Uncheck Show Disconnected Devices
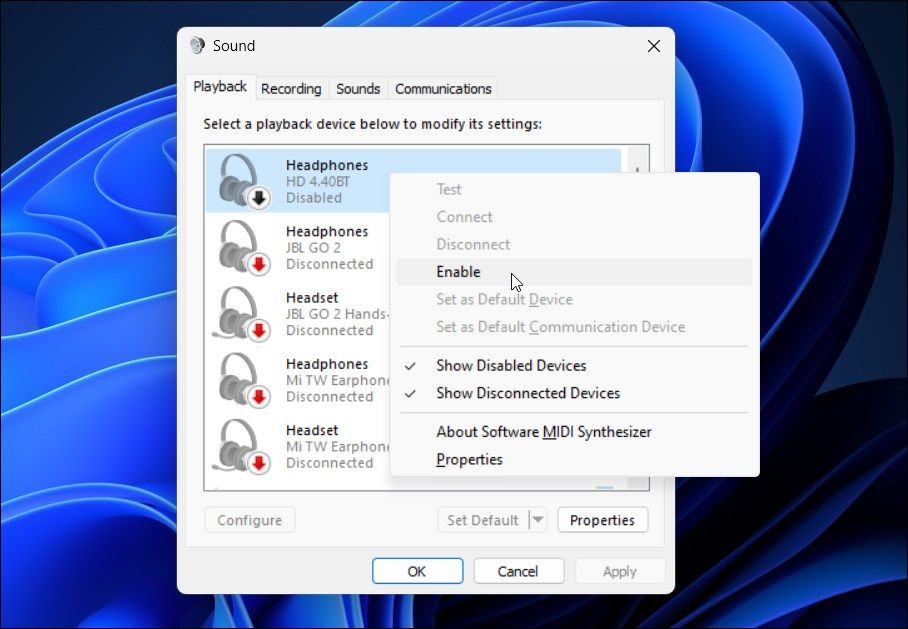 pos(527,393)
